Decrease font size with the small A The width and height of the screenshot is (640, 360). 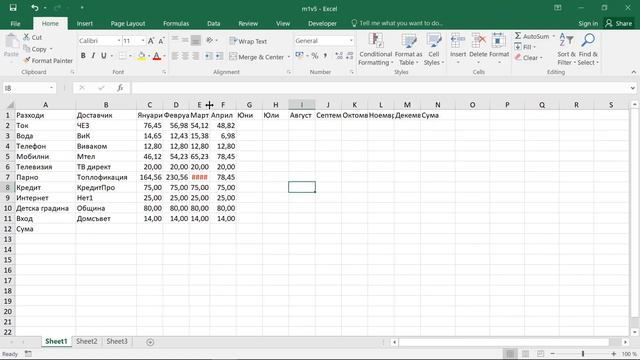pyautogui.click(x=161, y=41)
